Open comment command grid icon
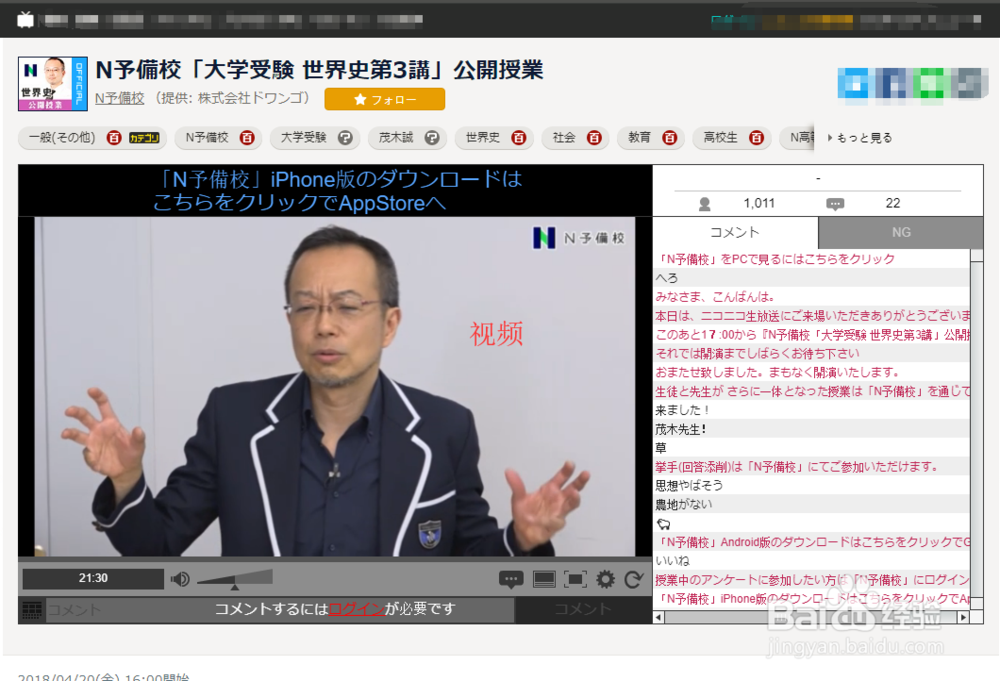Screen dimensions: 1000x681 tap(32, 610)
